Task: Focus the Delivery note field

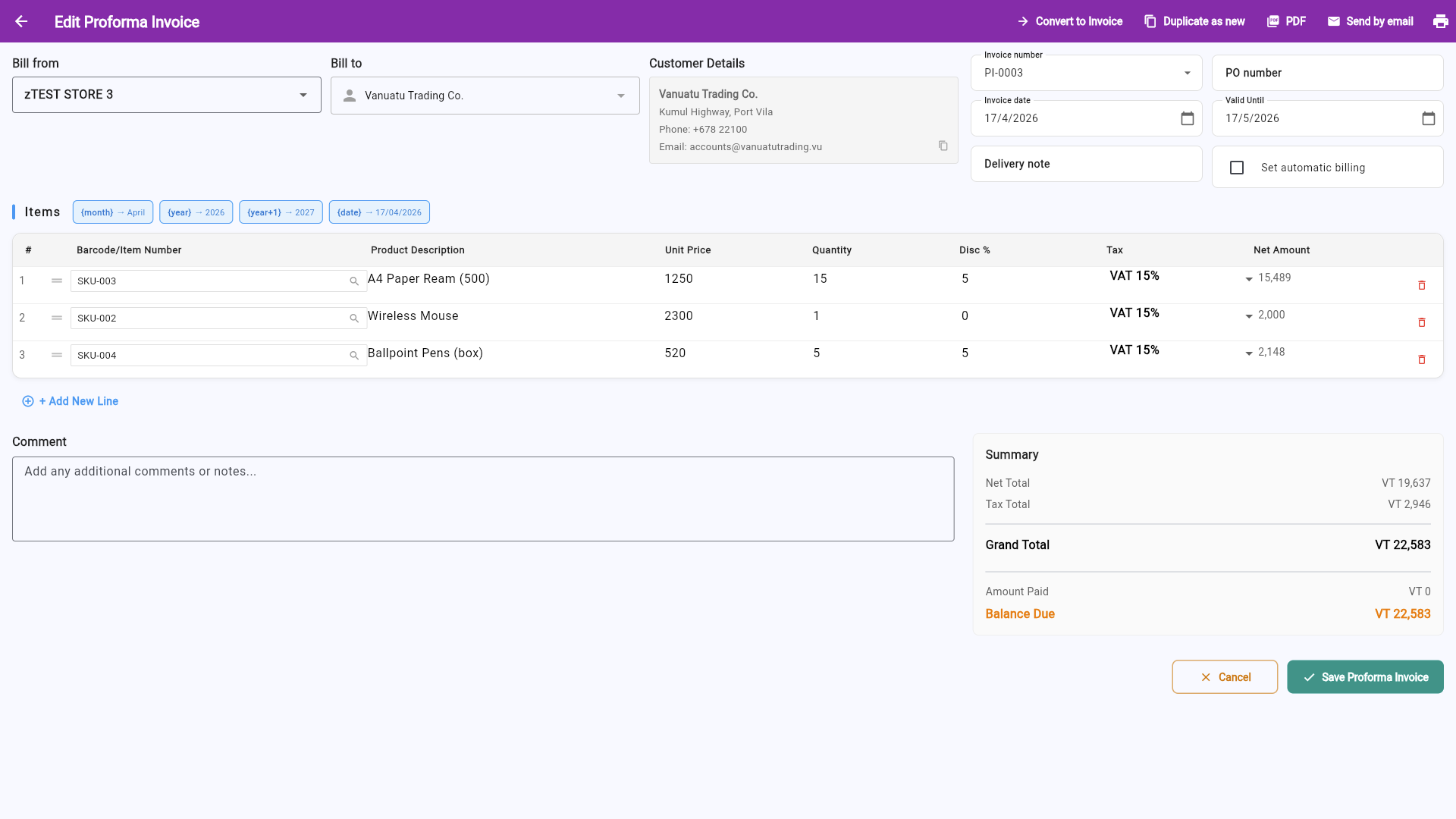Action: point(1086,164)
